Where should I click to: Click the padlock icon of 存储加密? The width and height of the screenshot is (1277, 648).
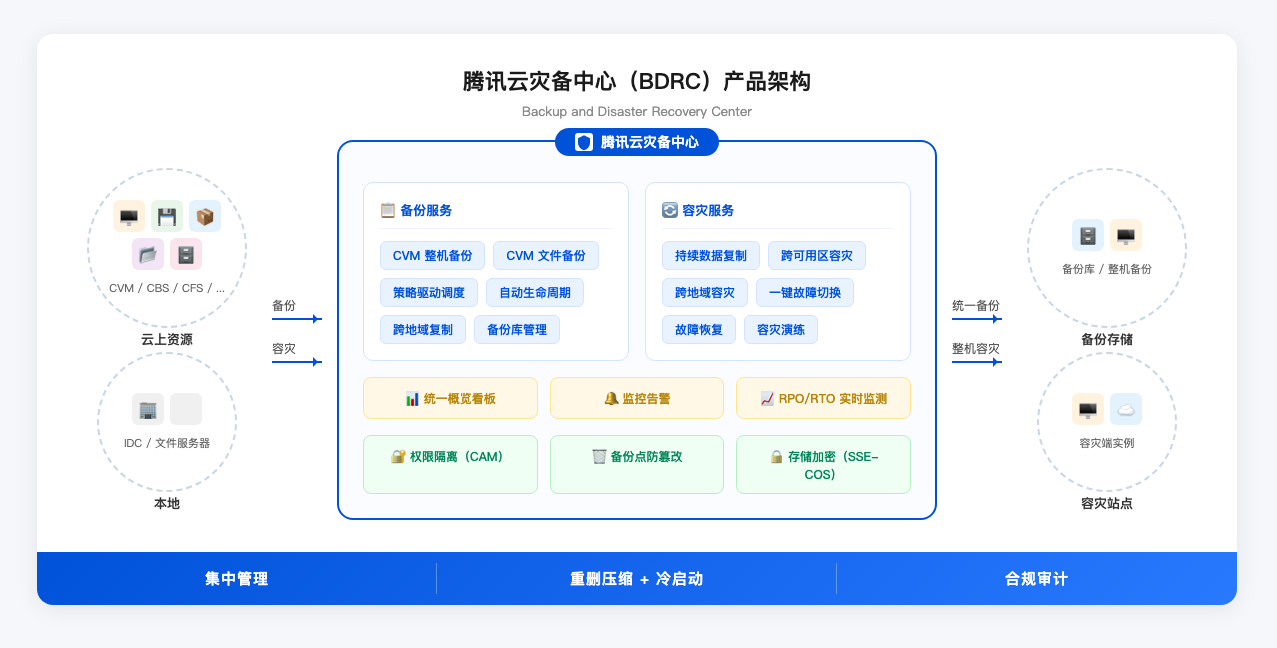pos(776,456)
